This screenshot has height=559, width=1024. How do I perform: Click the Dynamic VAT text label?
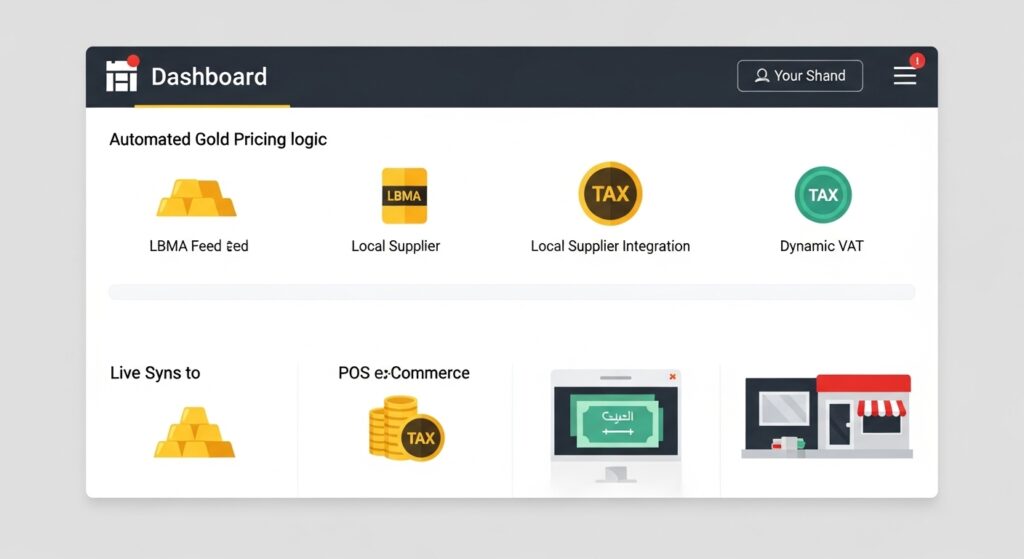click(x=822, y=246)
